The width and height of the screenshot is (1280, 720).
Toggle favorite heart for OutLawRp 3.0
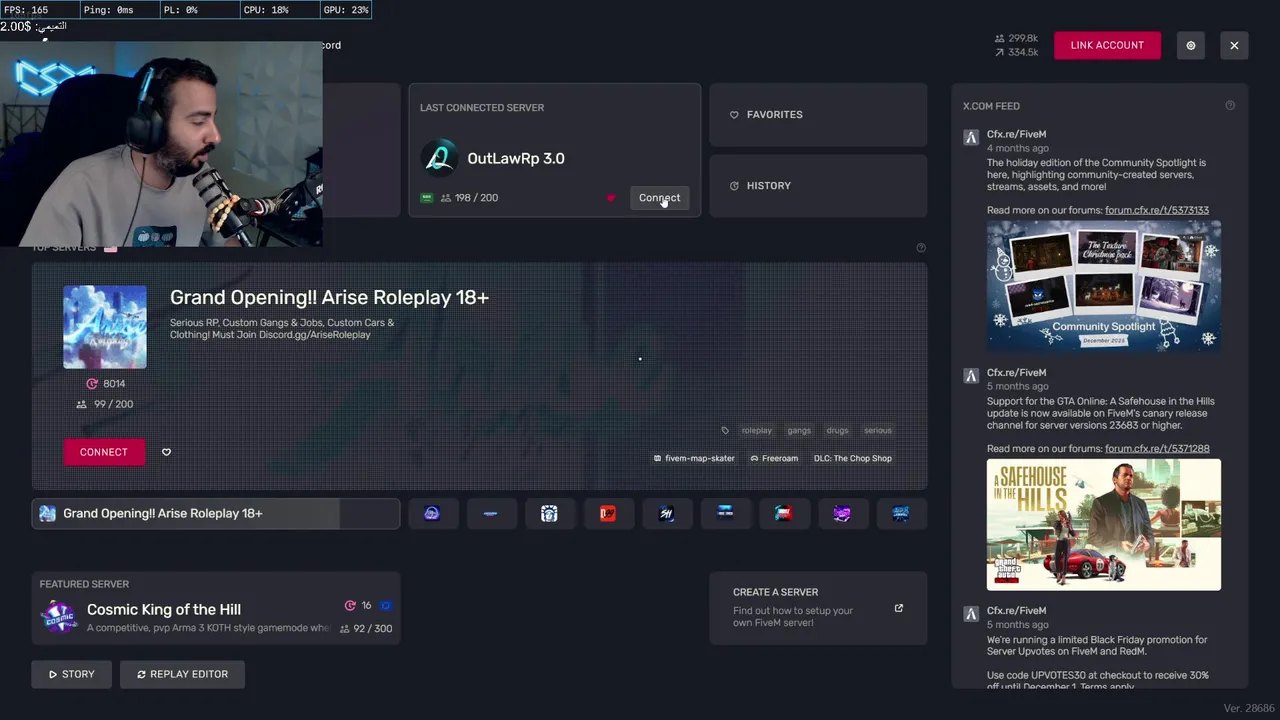coord(611,198)
